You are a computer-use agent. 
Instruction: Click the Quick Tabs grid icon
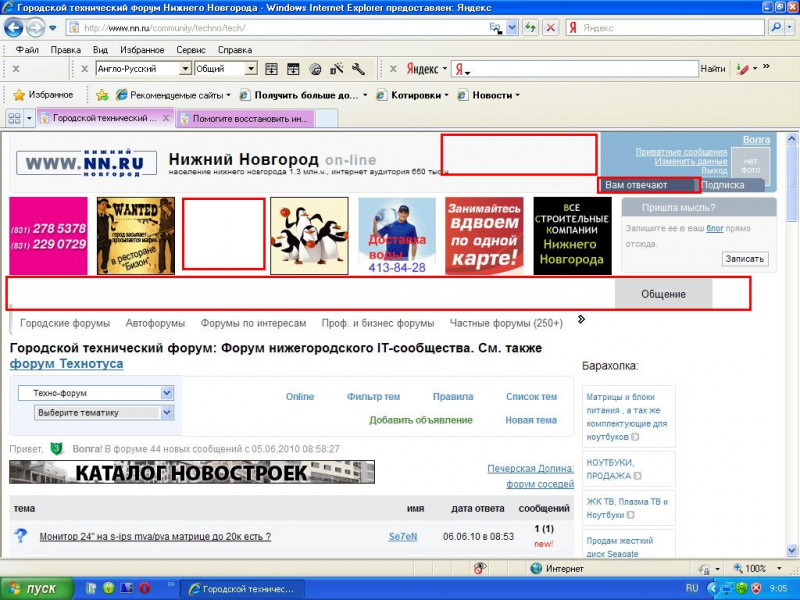(x=14, y=118)
